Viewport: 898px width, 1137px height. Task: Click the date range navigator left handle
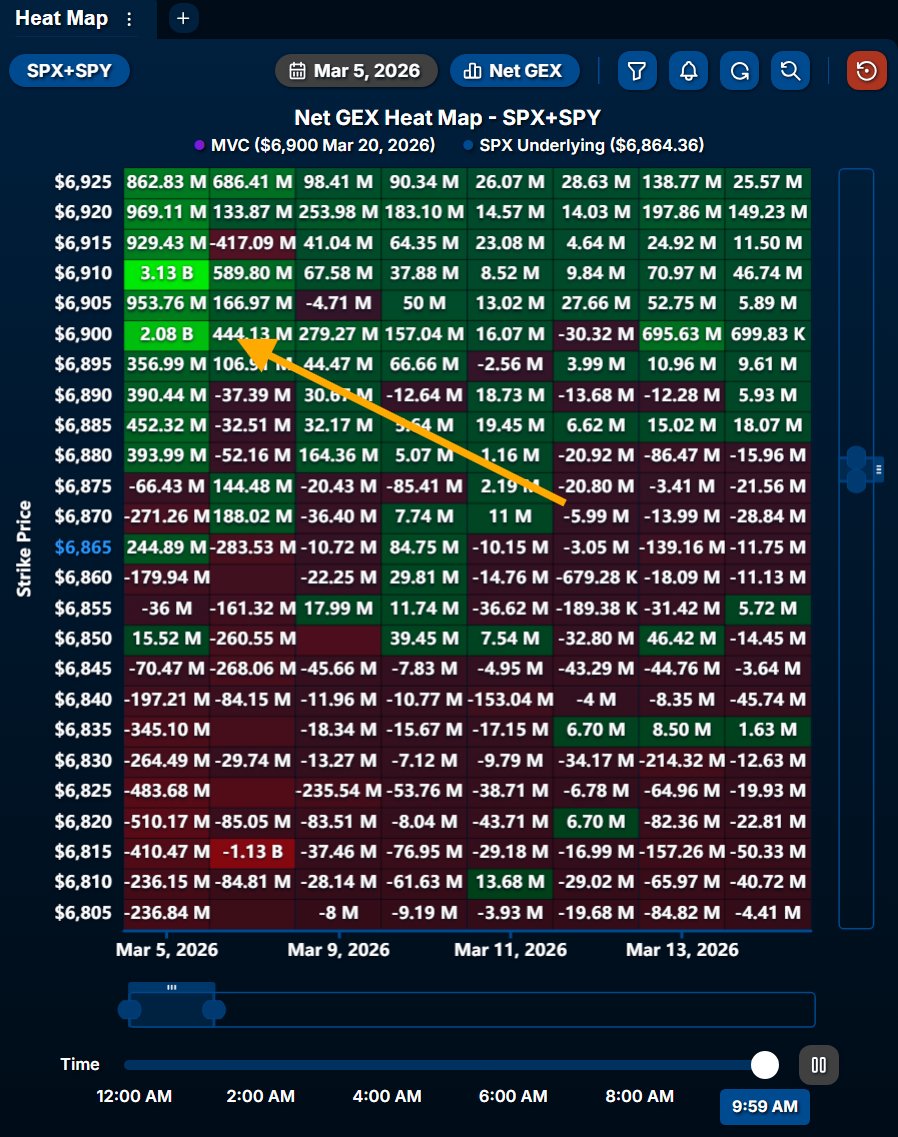coord(130,1009)
